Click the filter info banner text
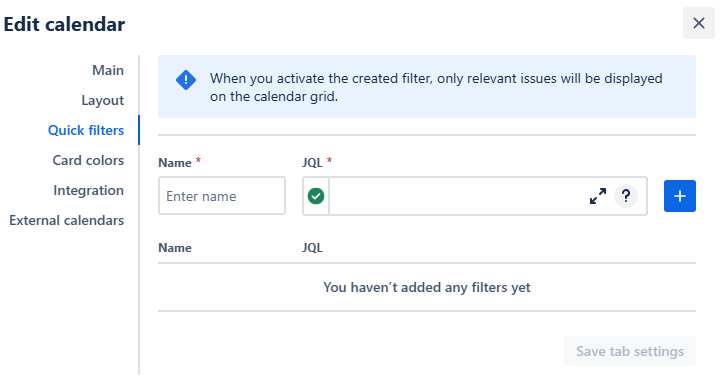 [436, 87]
